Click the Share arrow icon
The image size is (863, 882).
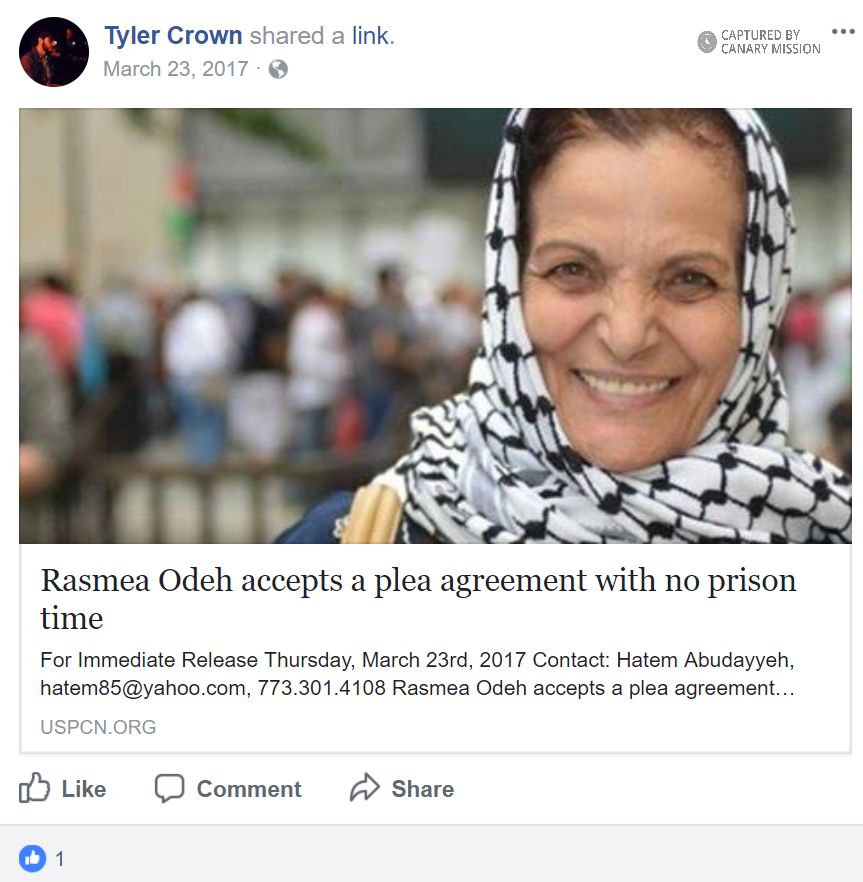[x=365, y=787]
